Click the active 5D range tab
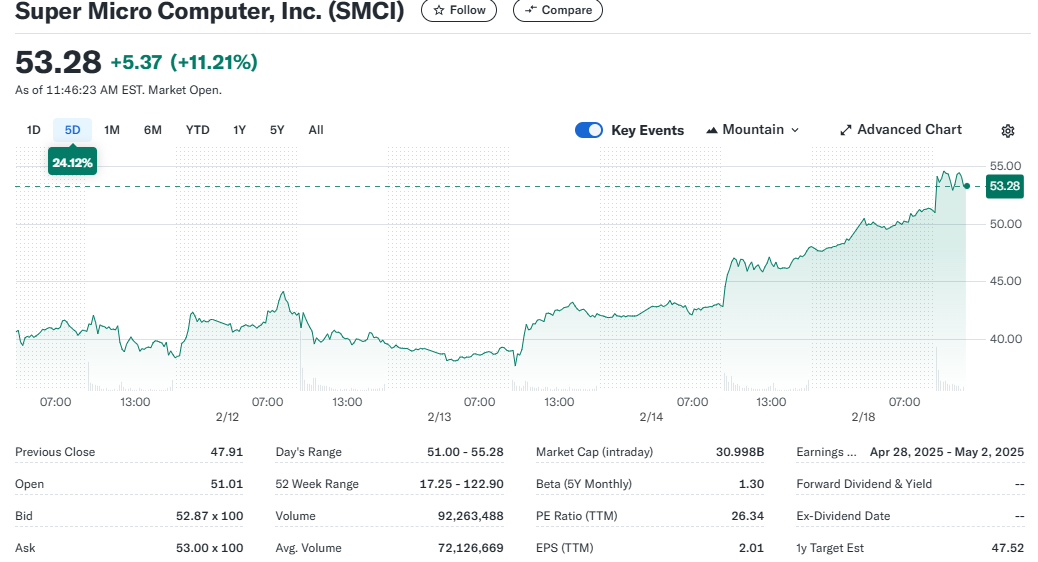The height and width of the screenshot is (562, 1038). [x=72, y=130]
